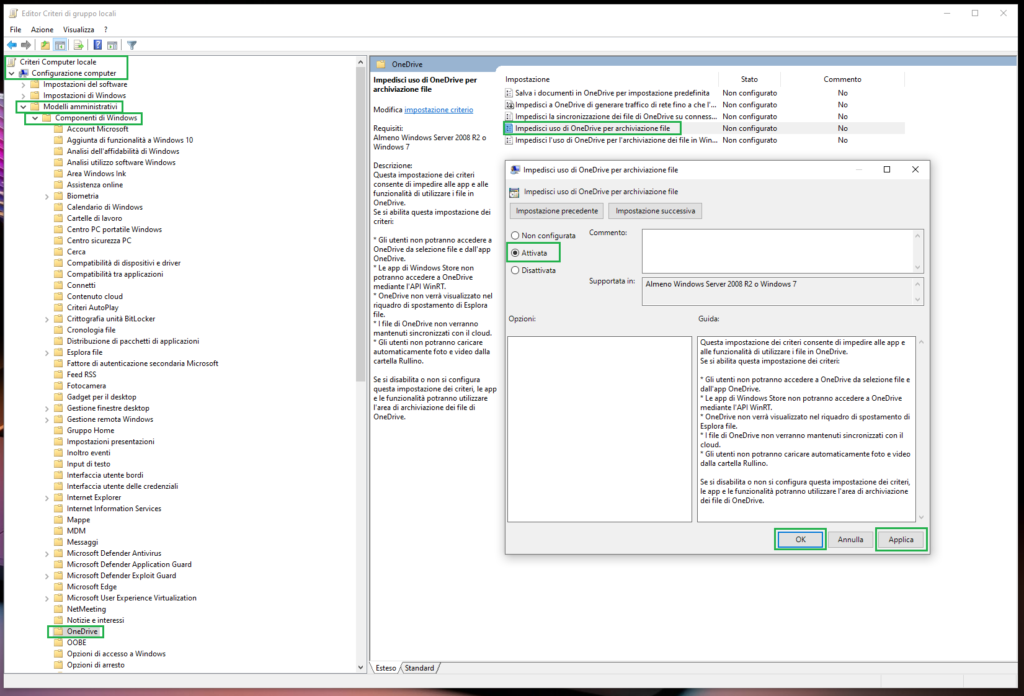Click folder icon next to OOBE

click(59, 642)
